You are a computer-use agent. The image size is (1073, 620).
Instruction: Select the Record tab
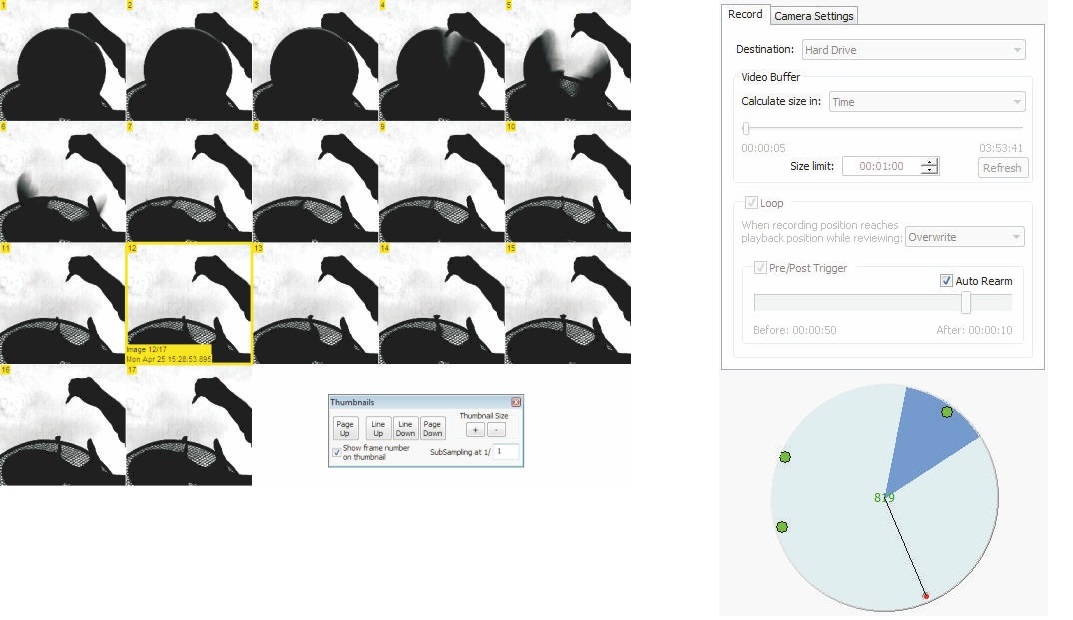click(x=745, y=15)
